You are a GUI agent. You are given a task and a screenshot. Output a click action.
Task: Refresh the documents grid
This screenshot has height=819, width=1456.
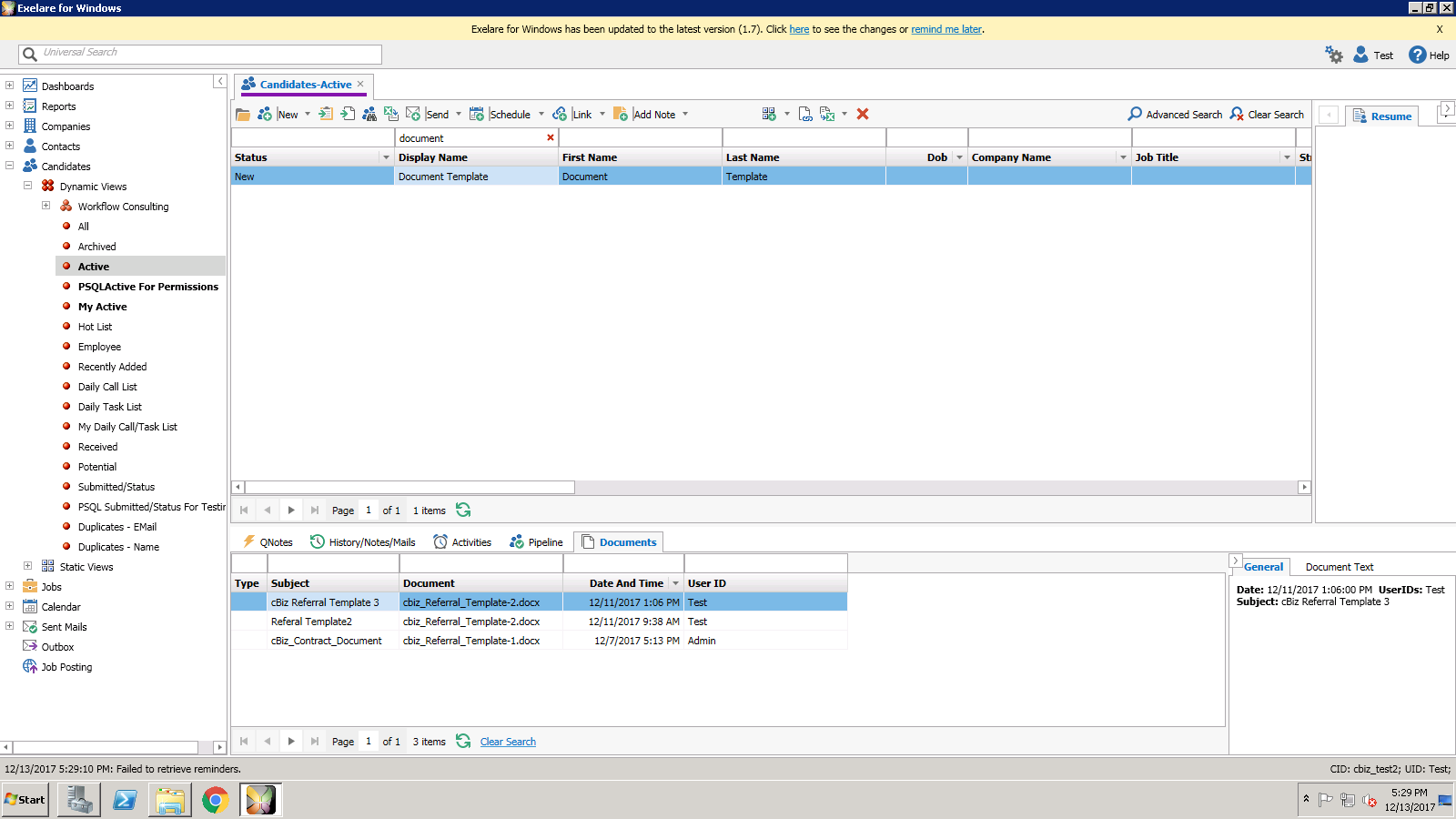coord(463,741)
